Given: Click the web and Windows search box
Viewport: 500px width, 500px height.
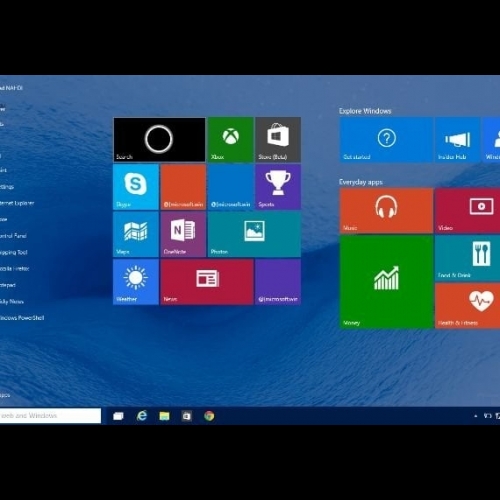Looking at the screenshot, I should (x=50, y=416).
